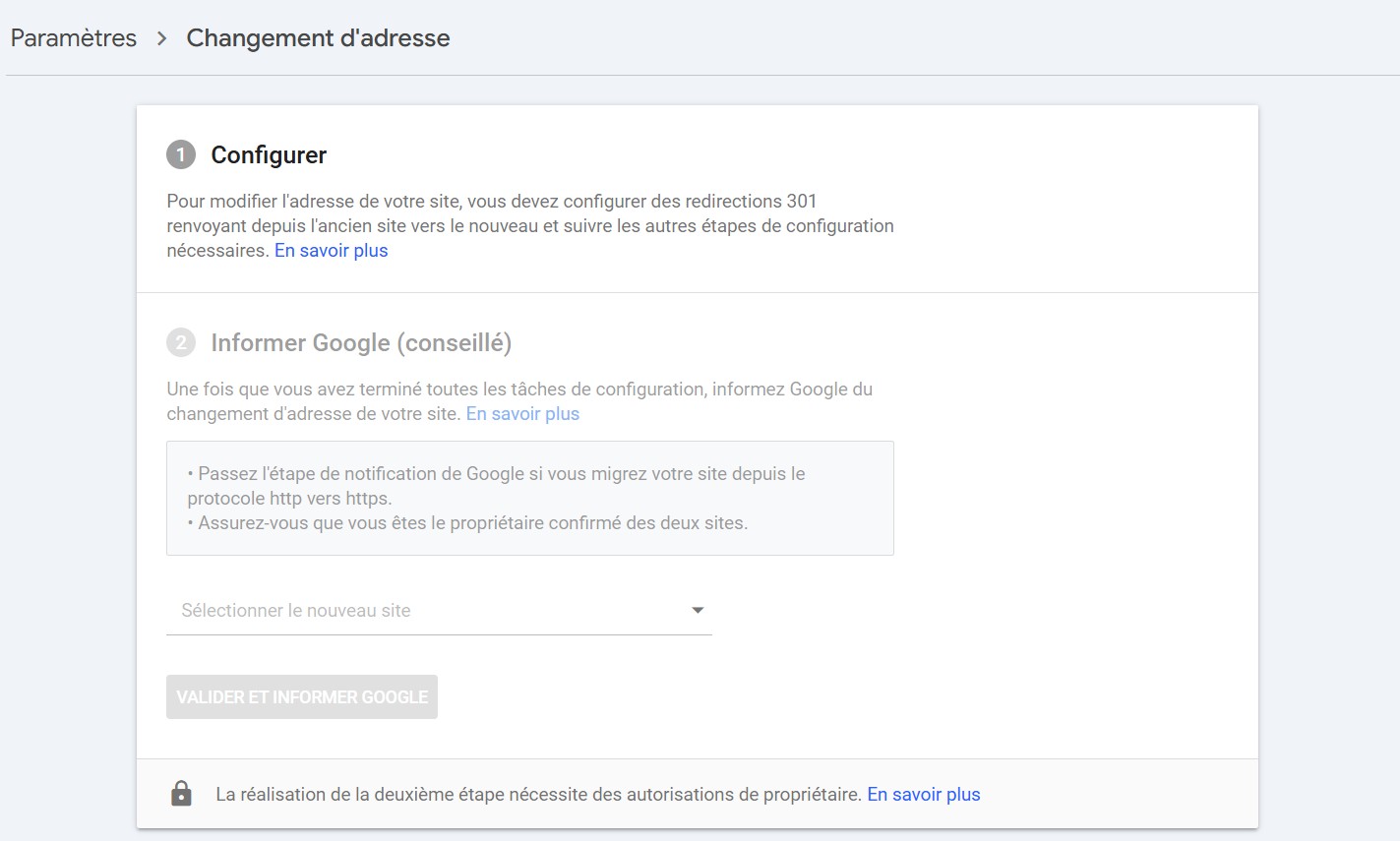Click the Configurer section heading

269,155
